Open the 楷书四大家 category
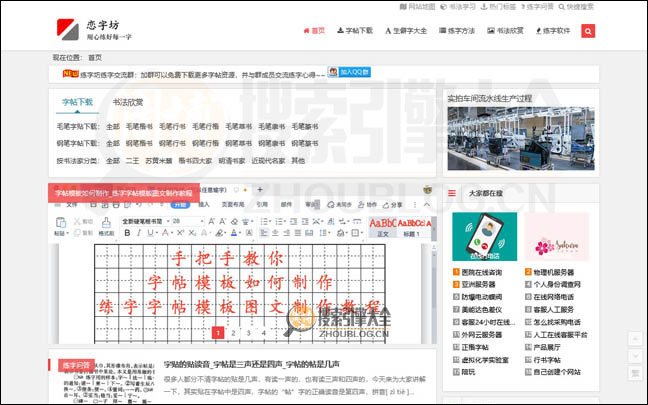 click(195, 160)
